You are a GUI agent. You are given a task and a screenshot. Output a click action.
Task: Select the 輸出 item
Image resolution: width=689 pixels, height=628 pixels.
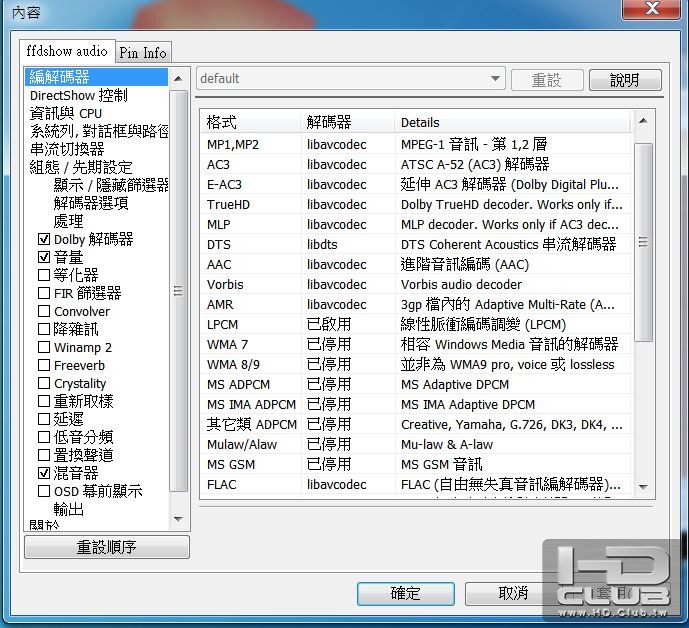click(x=69, y=509)
